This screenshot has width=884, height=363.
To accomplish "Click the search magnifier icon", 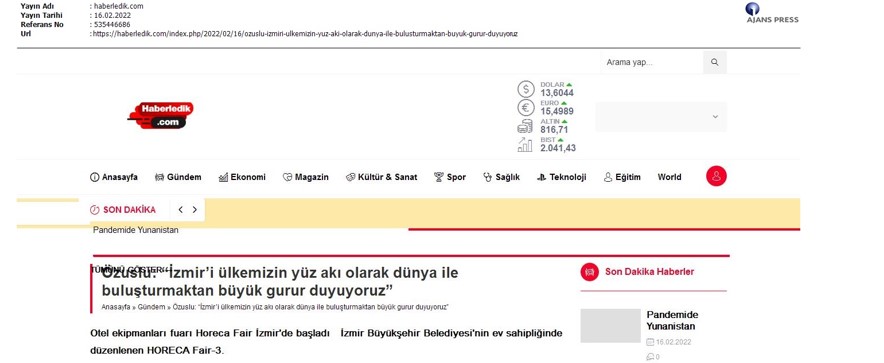I will [x=714, y=63].
